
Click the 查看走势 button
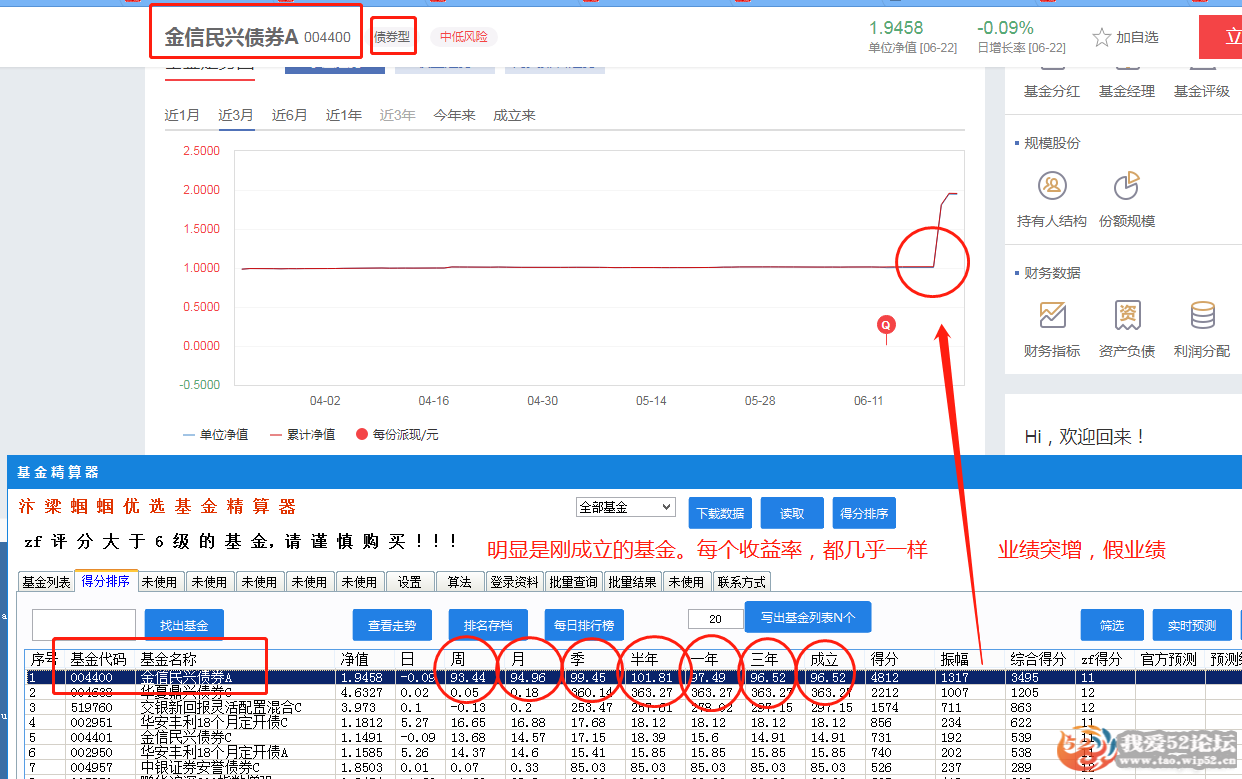[x=392, y=625]
